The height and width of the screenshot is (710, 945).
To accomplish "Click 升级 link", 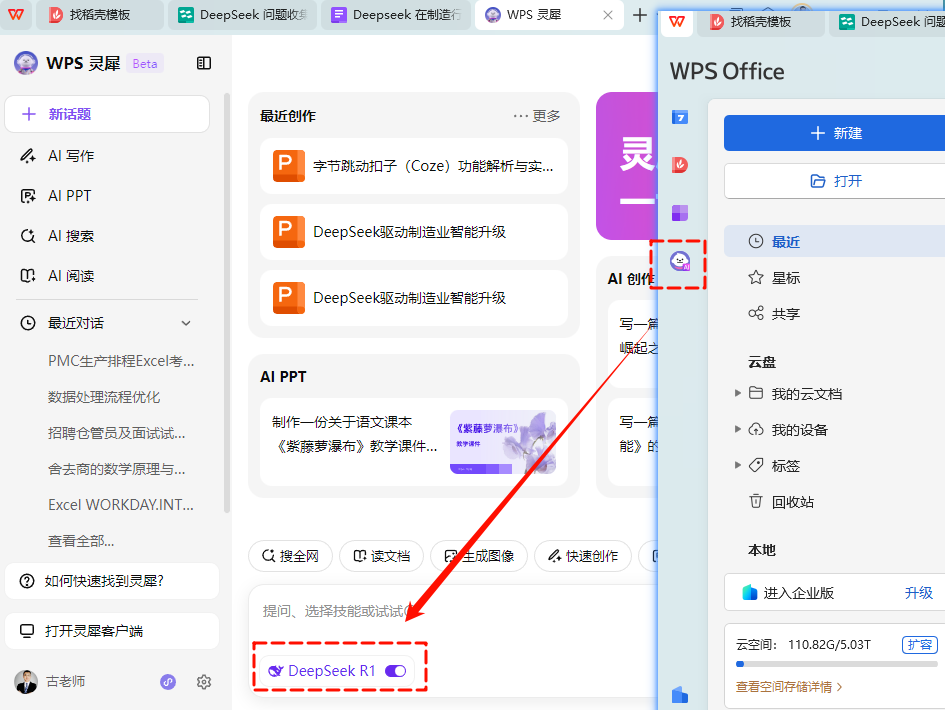I will (918, 593).
